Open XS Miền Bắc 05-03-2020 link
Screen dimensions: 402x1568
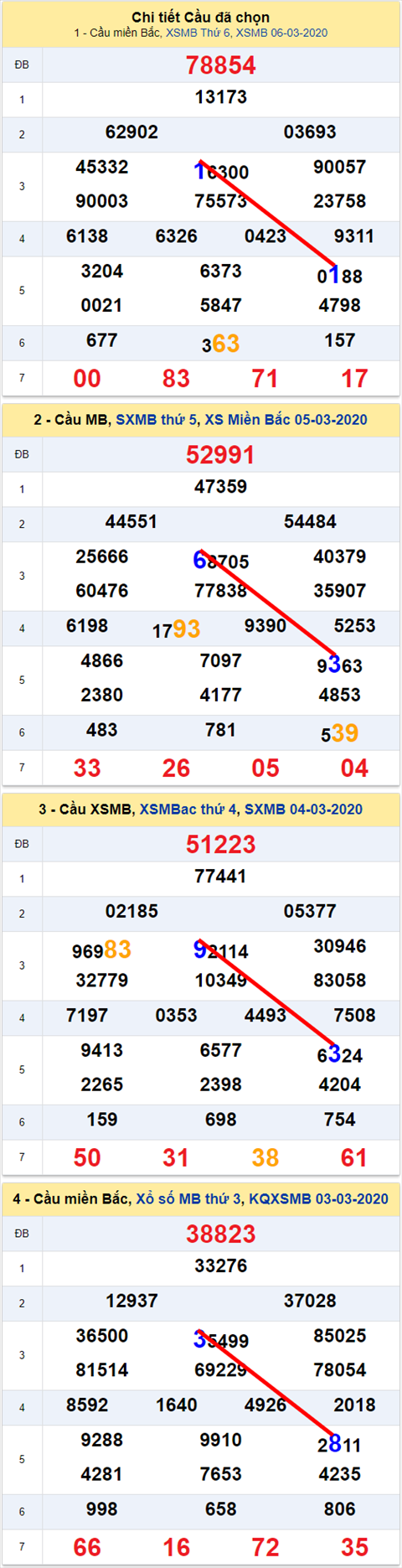[x=286, y=419]
